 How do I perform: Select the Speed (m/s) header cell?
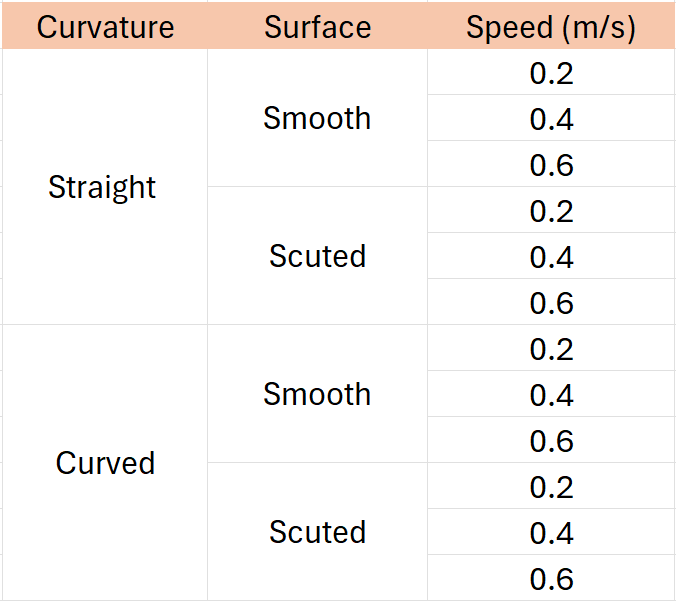(x=551, y=27)
